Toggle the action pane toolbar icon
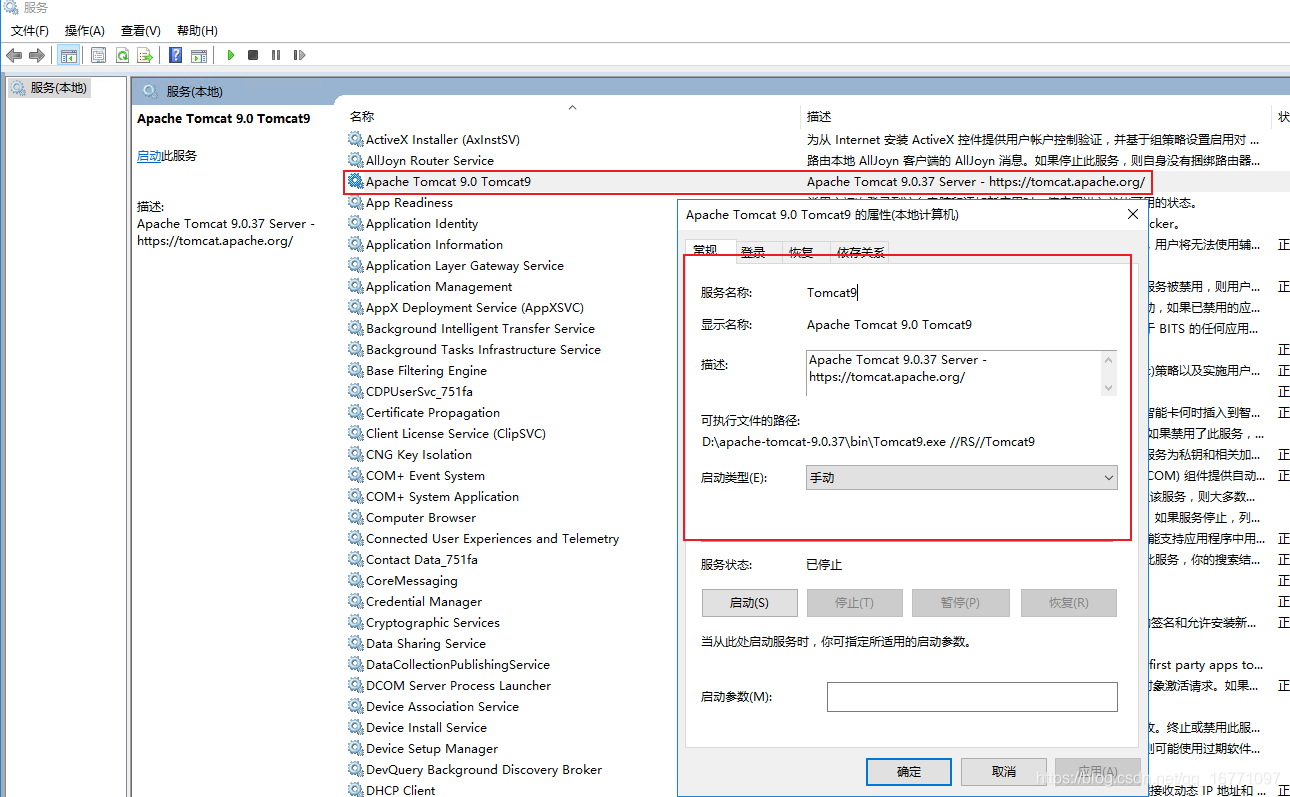Screen dimensions: 1290x797 coord(199,56)
